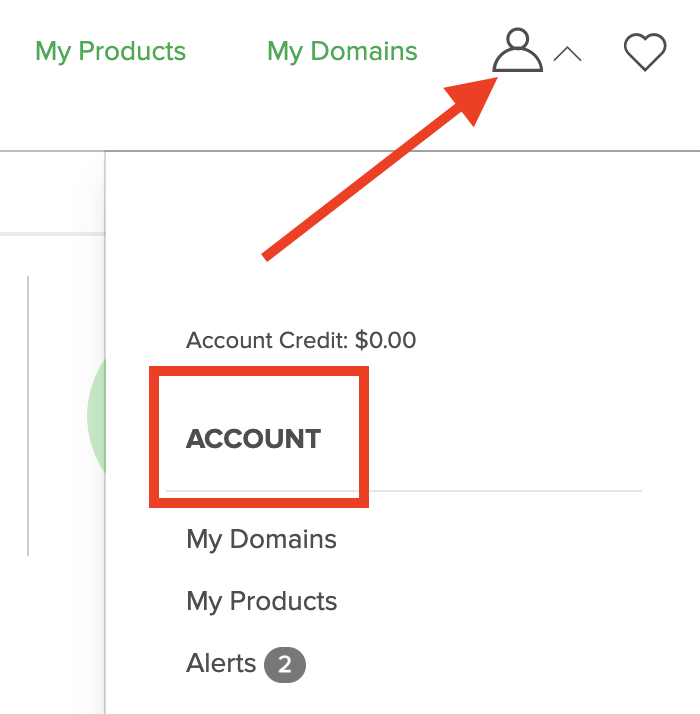Click the red arrow annotation pointing at profile
Viewport: 700px width, 714px height.
[380, 168]
